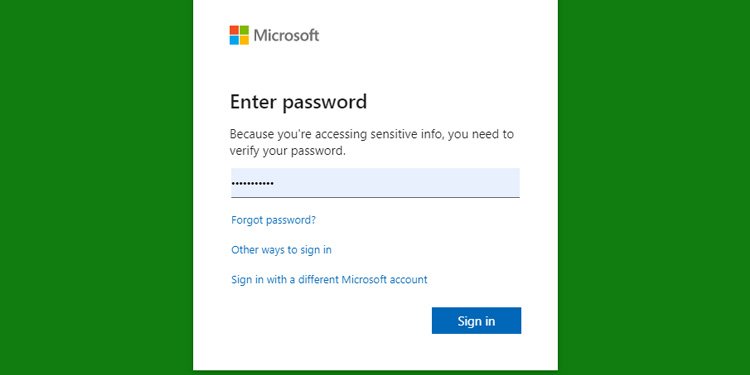Click the yellow square in Microsoft logo

point(244,40)
